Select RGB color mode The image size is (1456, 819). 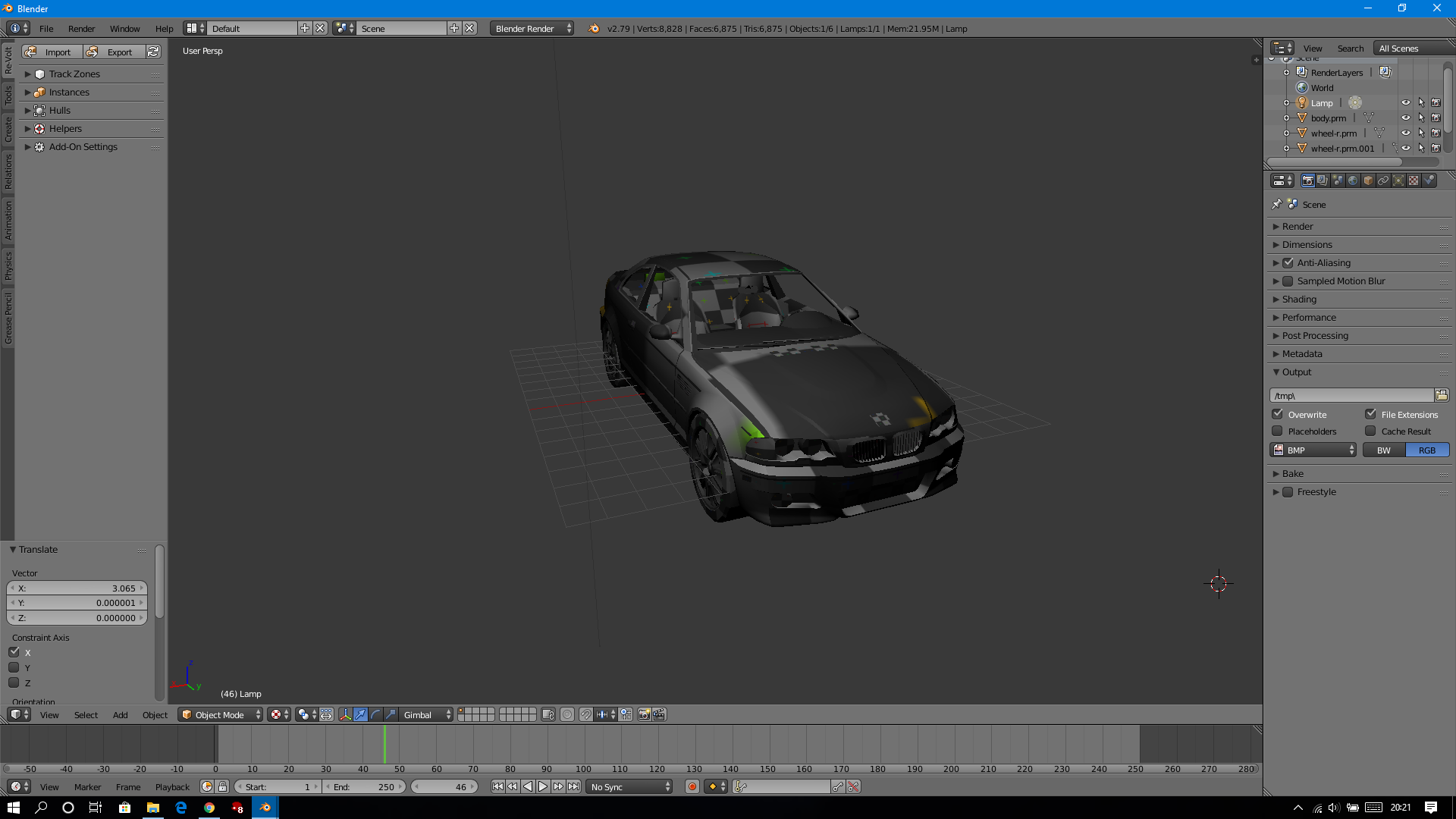tap(1427, 450)
